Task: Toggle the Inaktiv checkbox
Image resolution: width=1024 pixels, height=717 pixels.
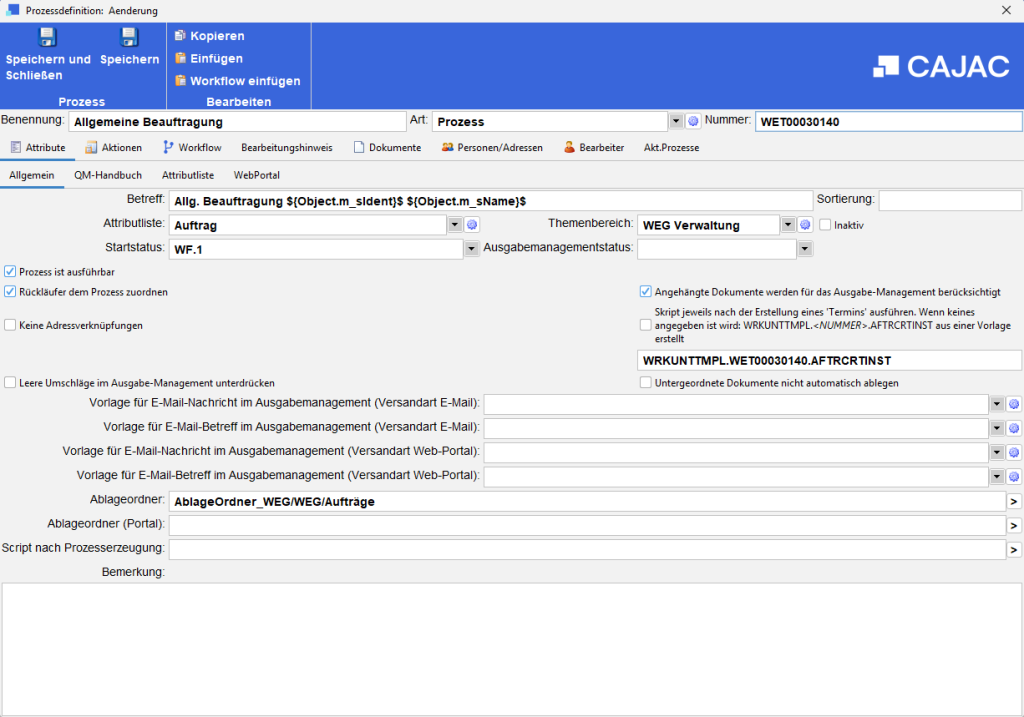Action: point(825,225)
